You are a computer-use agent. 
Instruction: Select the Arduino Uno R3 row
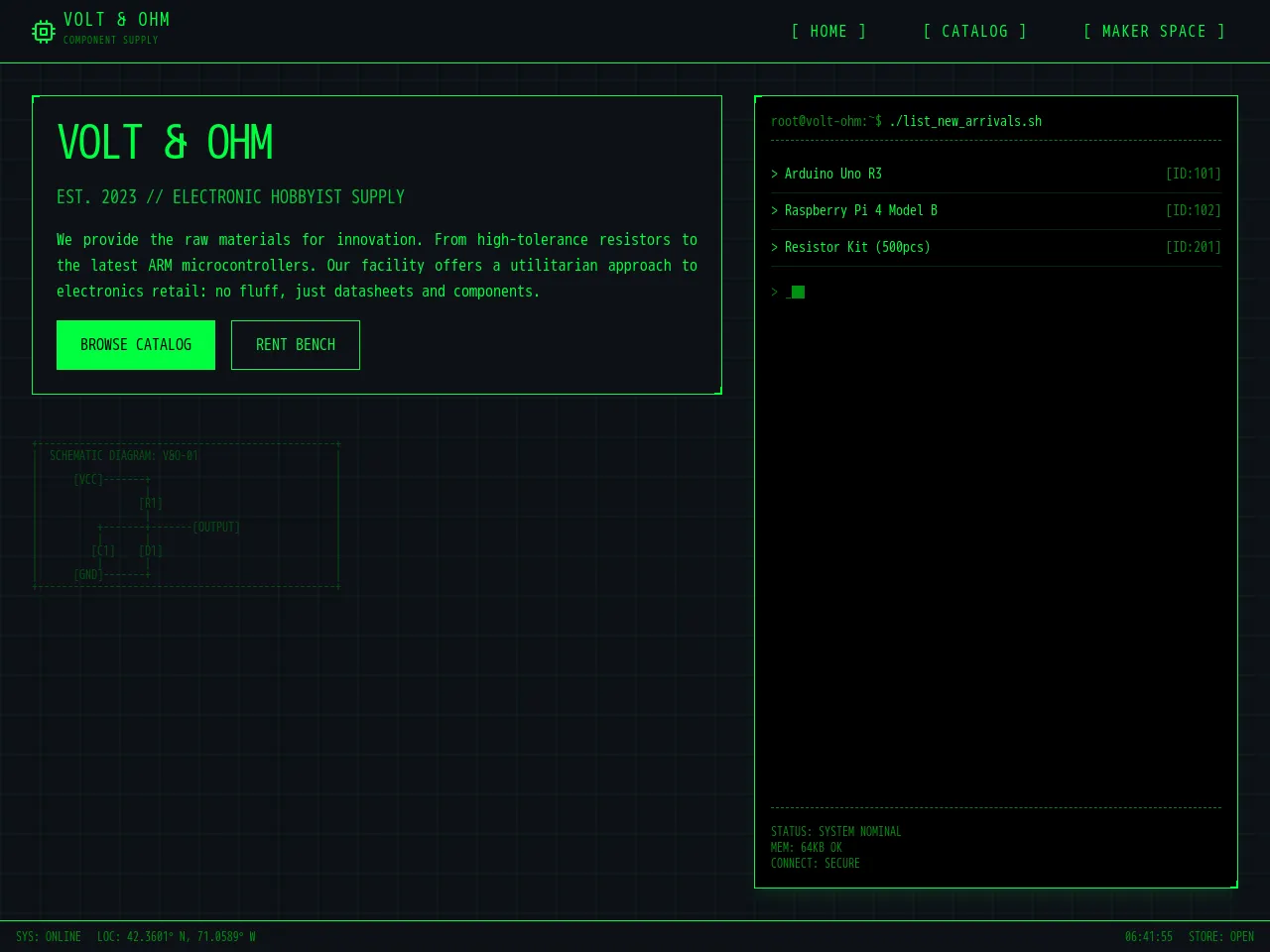pos(996,174)
